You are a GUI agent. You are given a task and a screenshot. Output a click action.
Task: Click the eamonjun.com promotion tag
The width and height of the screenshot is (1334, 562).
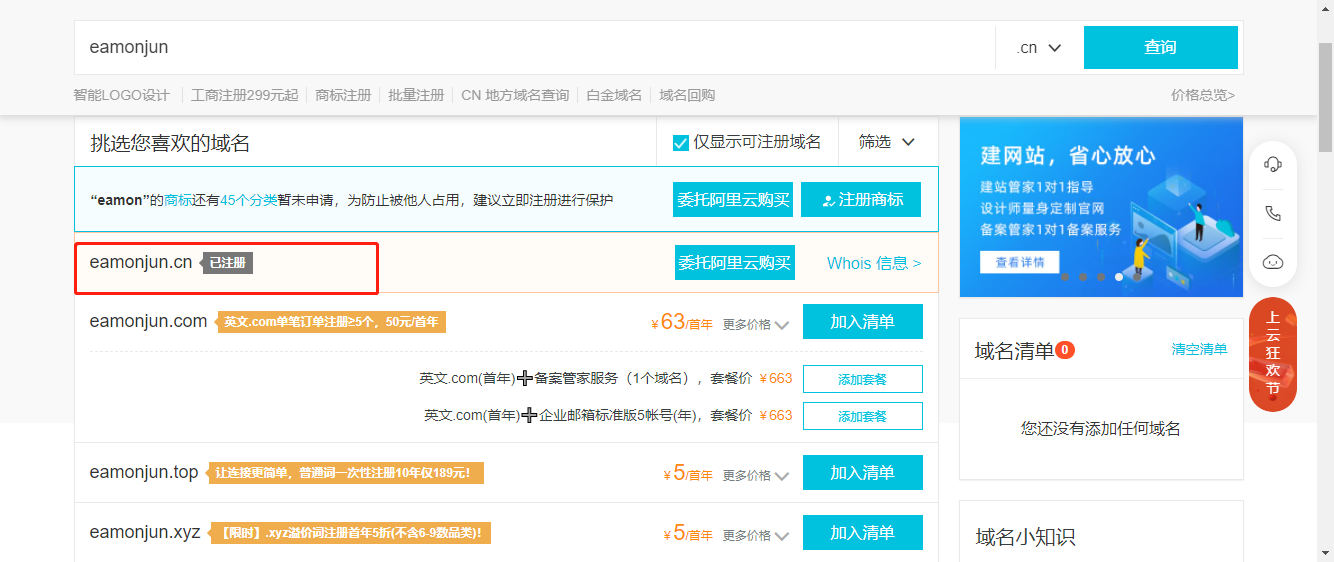pyautogui.click(x=331, y=322)
